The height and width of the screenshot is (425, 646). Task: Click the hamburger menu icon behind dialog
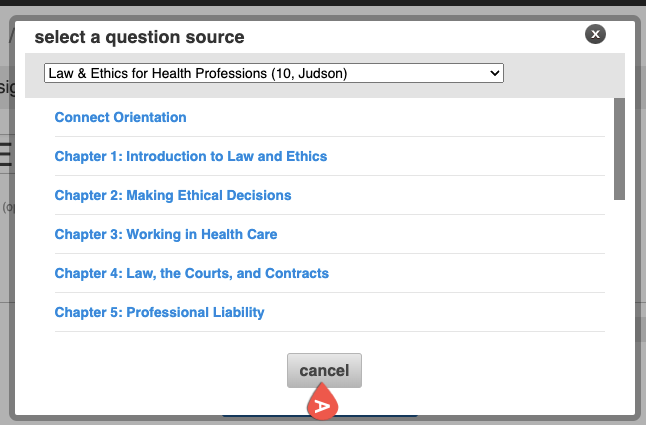click(6, 153)
